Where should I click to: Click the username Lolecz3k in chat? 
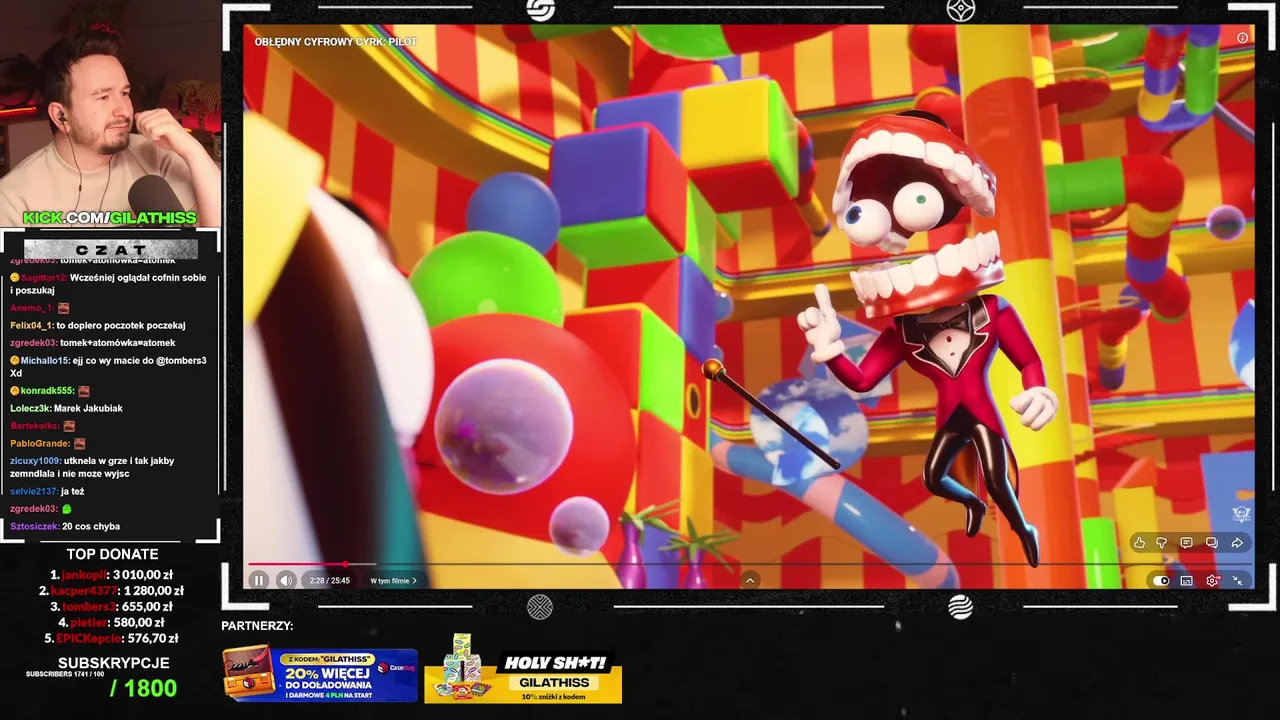click(x=31, y=408)
